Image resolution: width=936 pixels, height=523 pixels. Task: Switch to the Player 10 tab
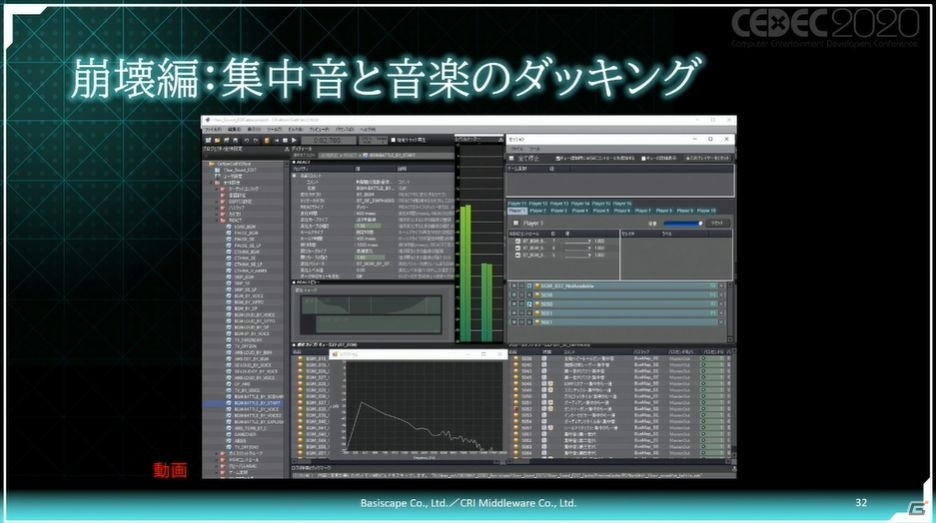tap(706, 211)
